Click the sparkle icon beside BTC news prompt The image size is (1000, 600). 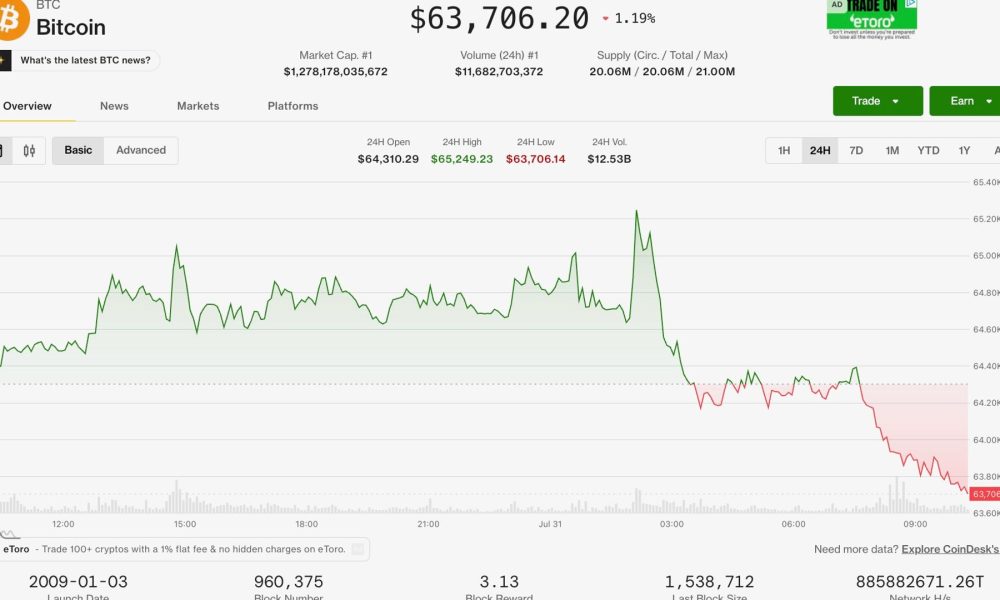point(4,61)
